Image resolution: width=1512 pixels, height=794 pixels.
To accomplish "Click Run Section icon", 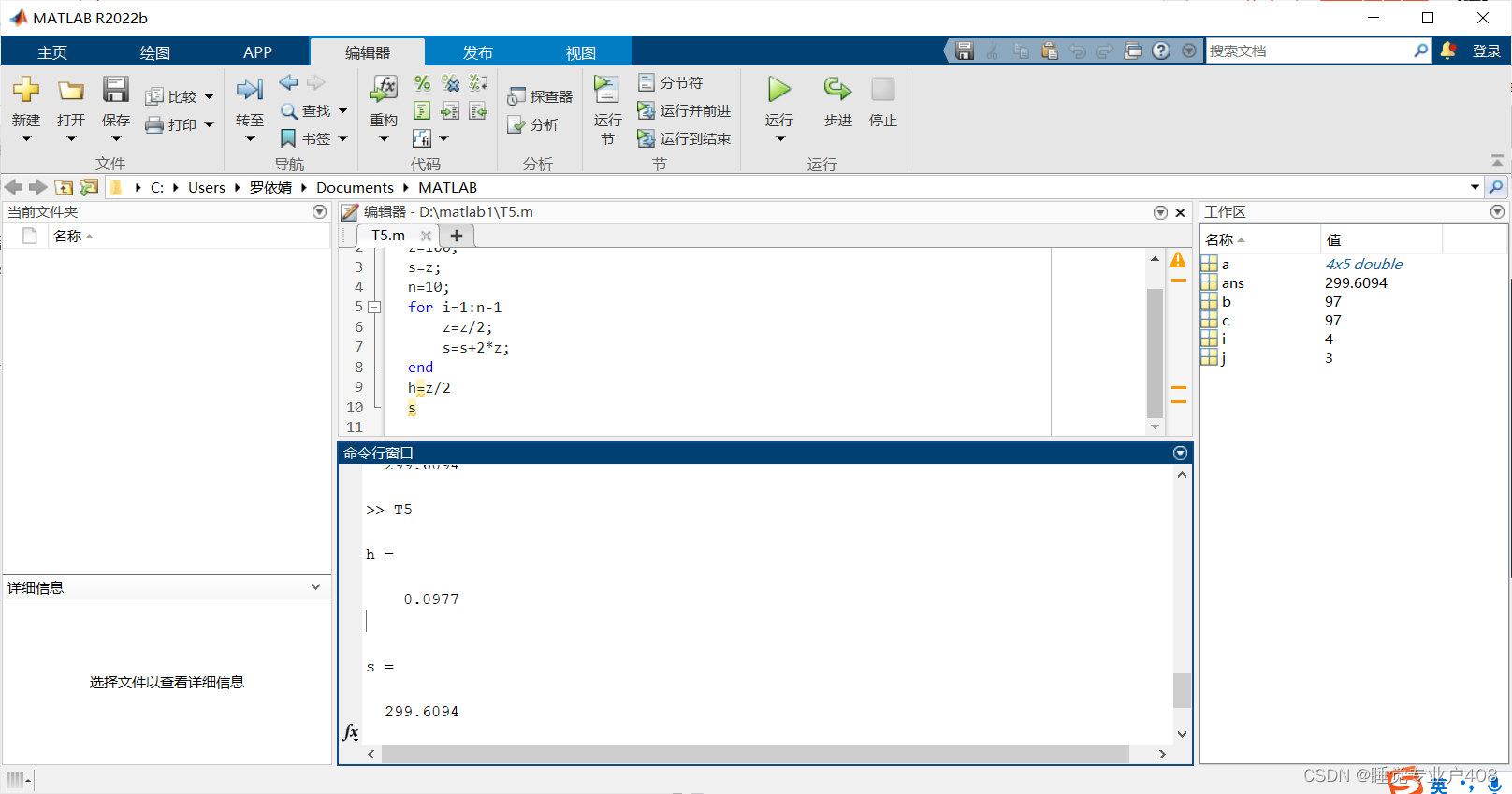I will click(x=606, y=90).
